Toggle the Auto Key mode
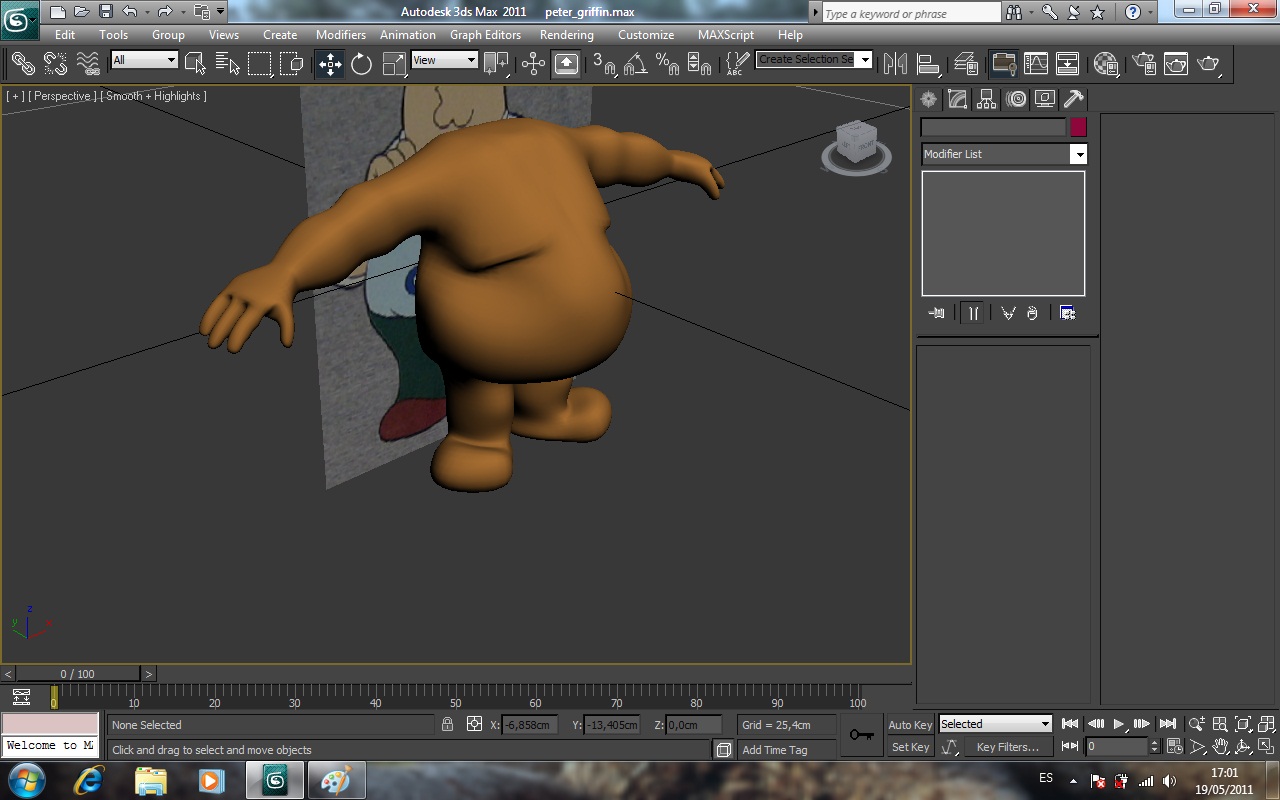 click(910, 725)
